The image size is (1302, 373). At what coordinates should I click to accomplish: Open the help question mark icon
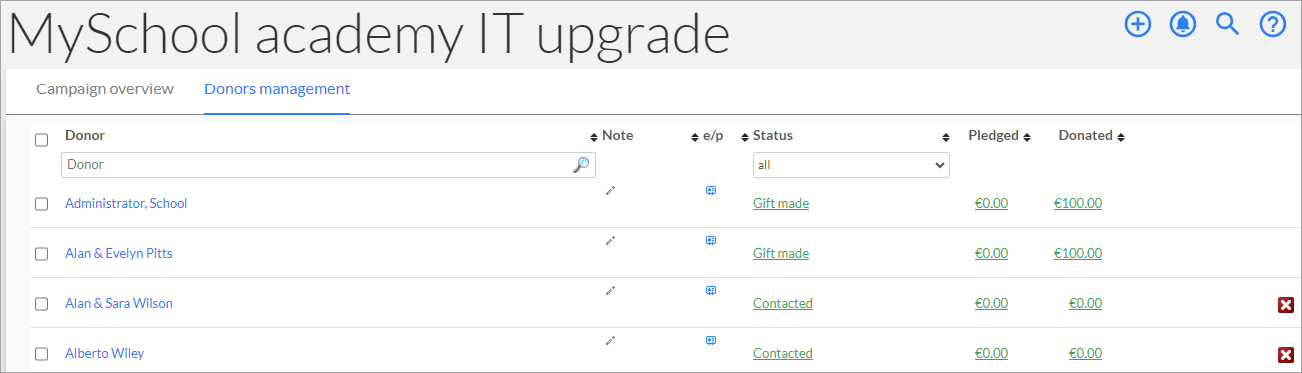coord(1272,24)
